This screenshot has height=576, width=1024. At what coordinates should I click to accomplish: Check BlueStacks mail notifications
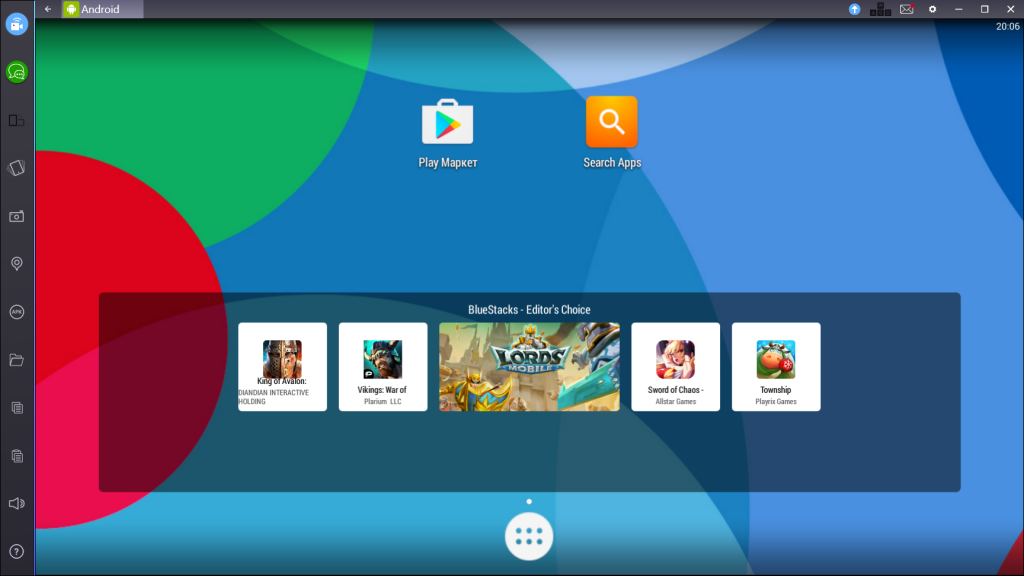click(x=906, y=9)
